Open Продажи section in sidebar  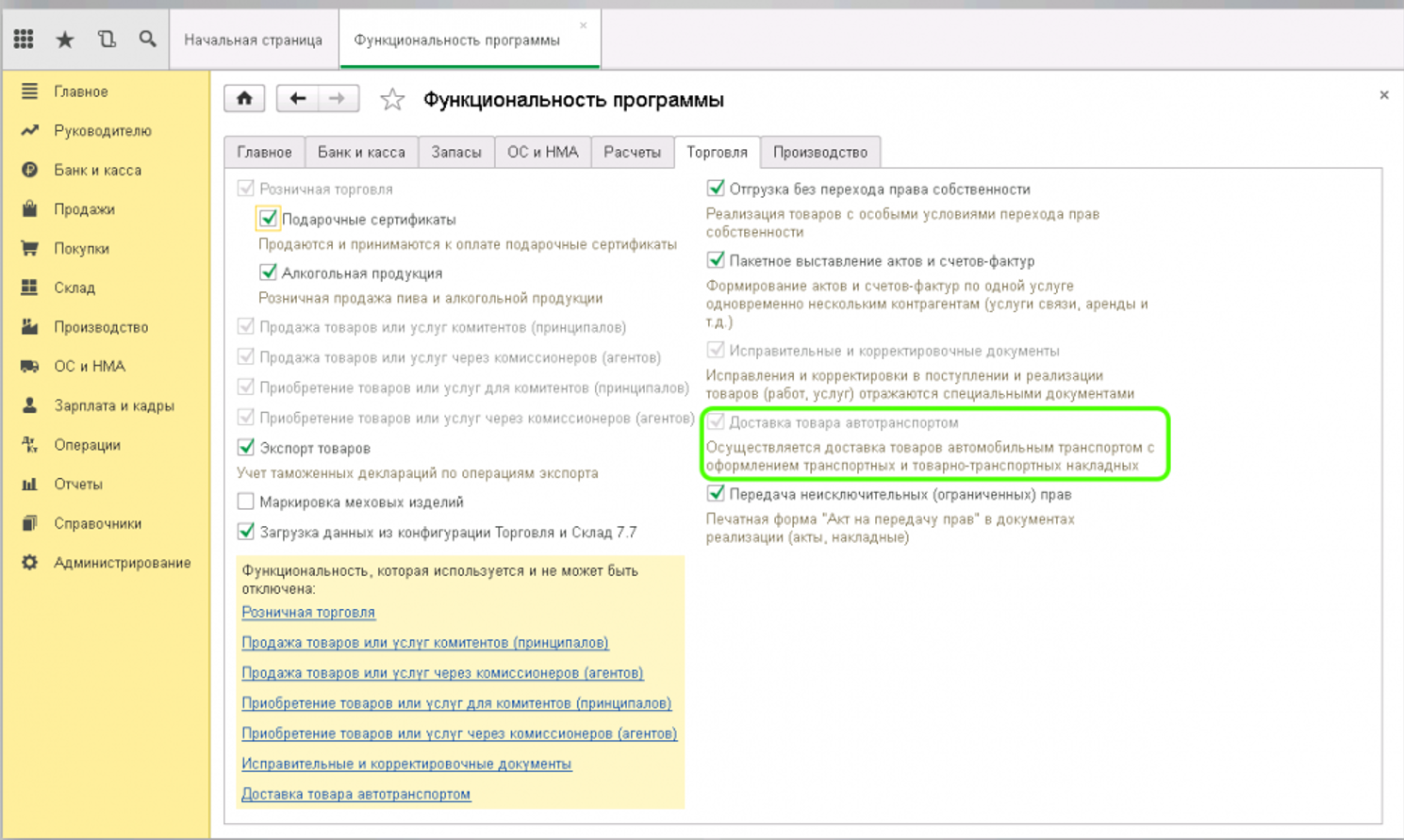pos(84,209)
